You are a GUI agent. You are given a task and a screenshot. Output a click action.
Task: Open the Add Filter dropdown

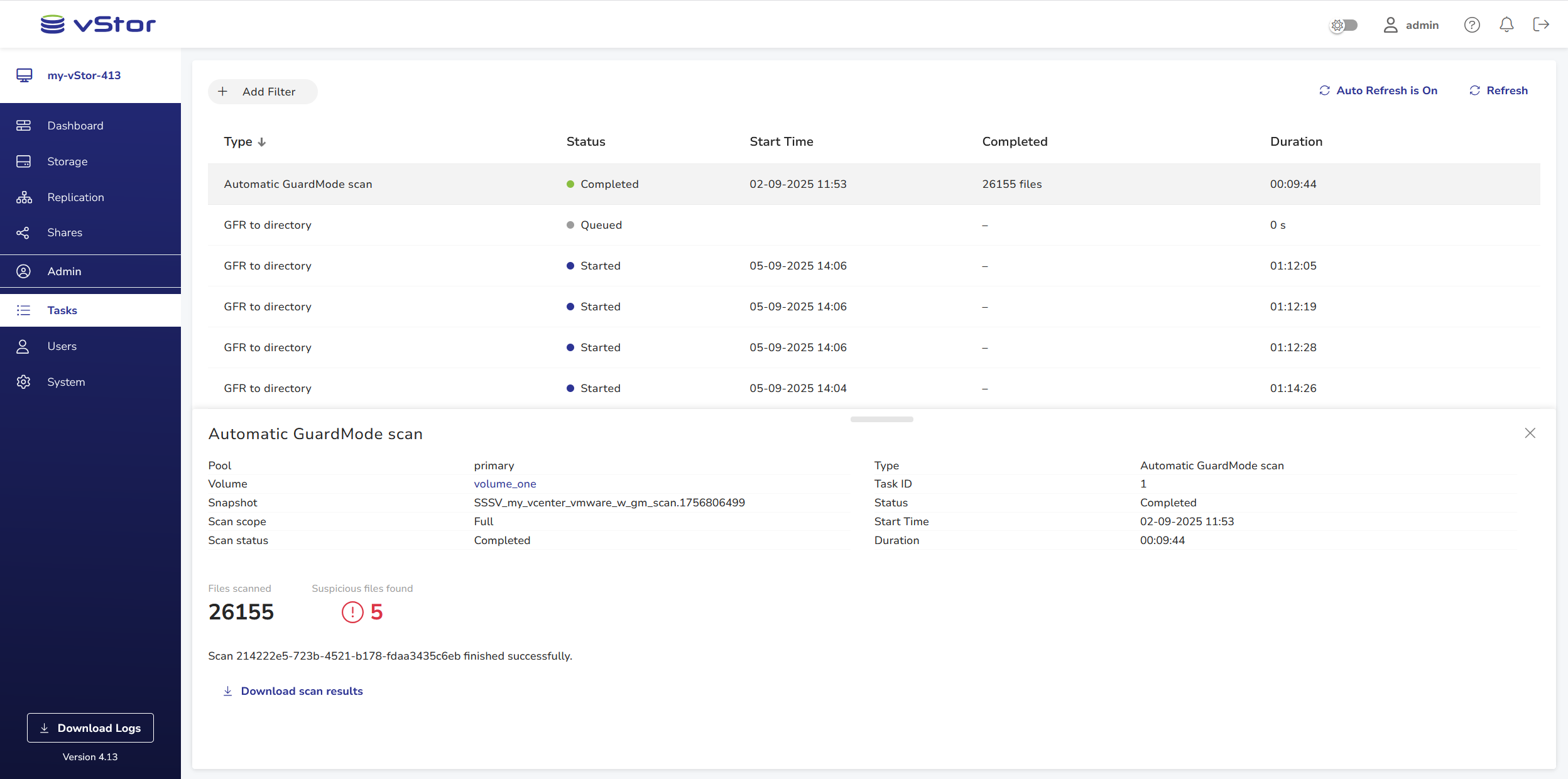(x=263, y=92)
